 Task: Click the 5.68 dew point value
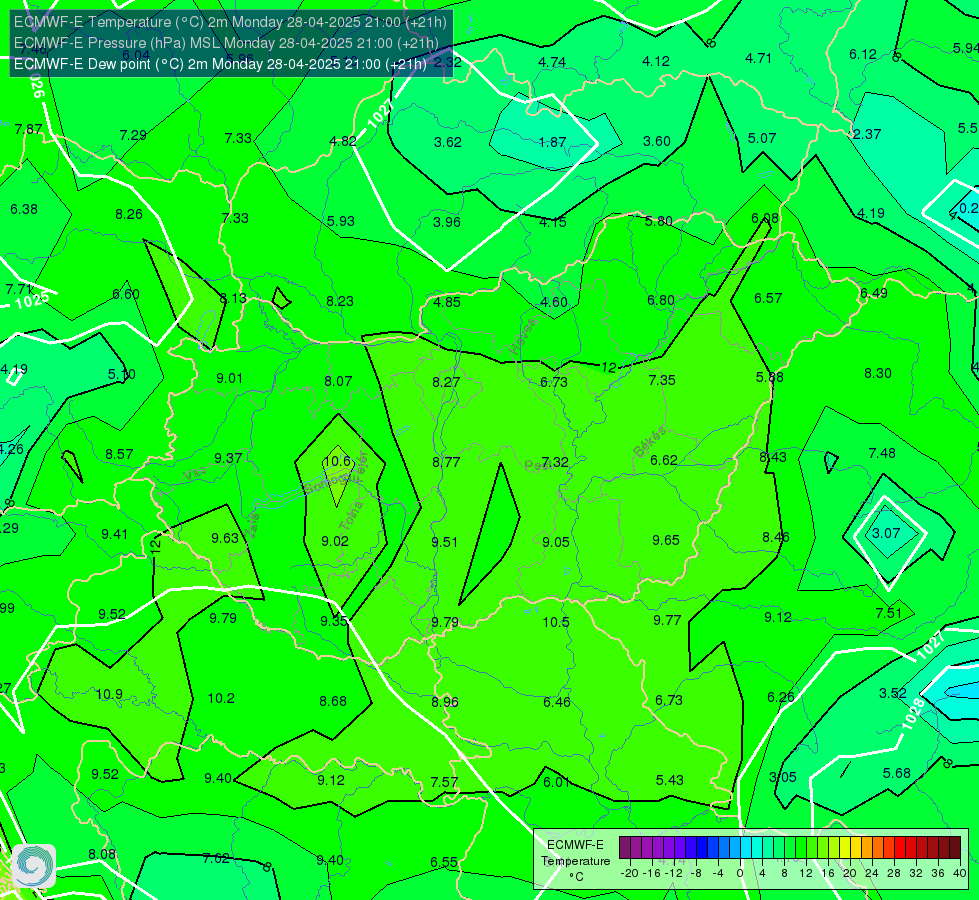click(x=897, y=773)
